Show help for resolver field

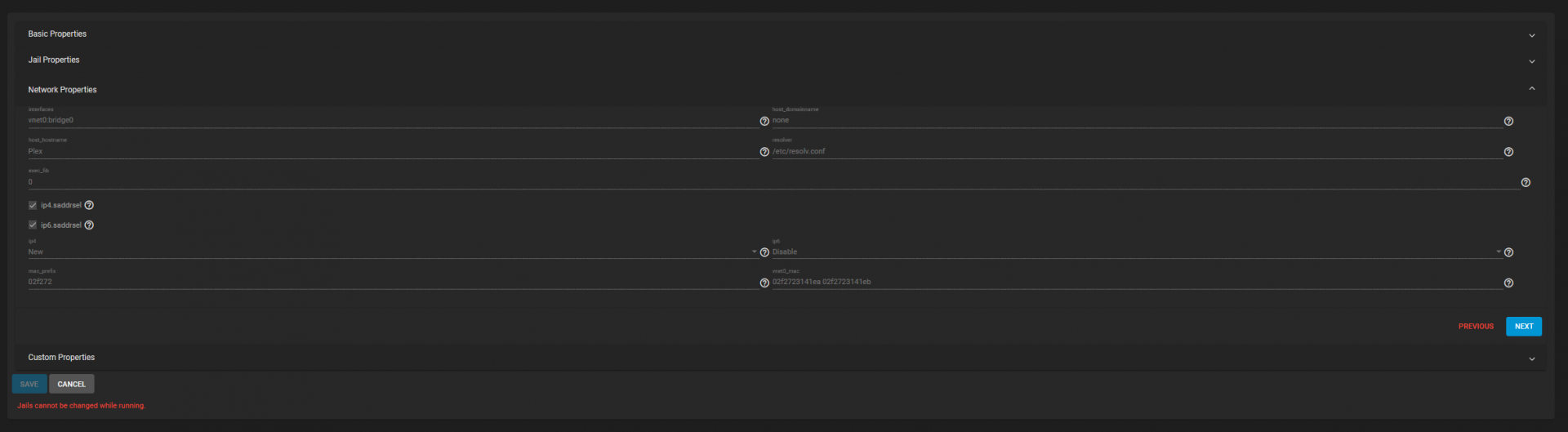pos(1508,152)
